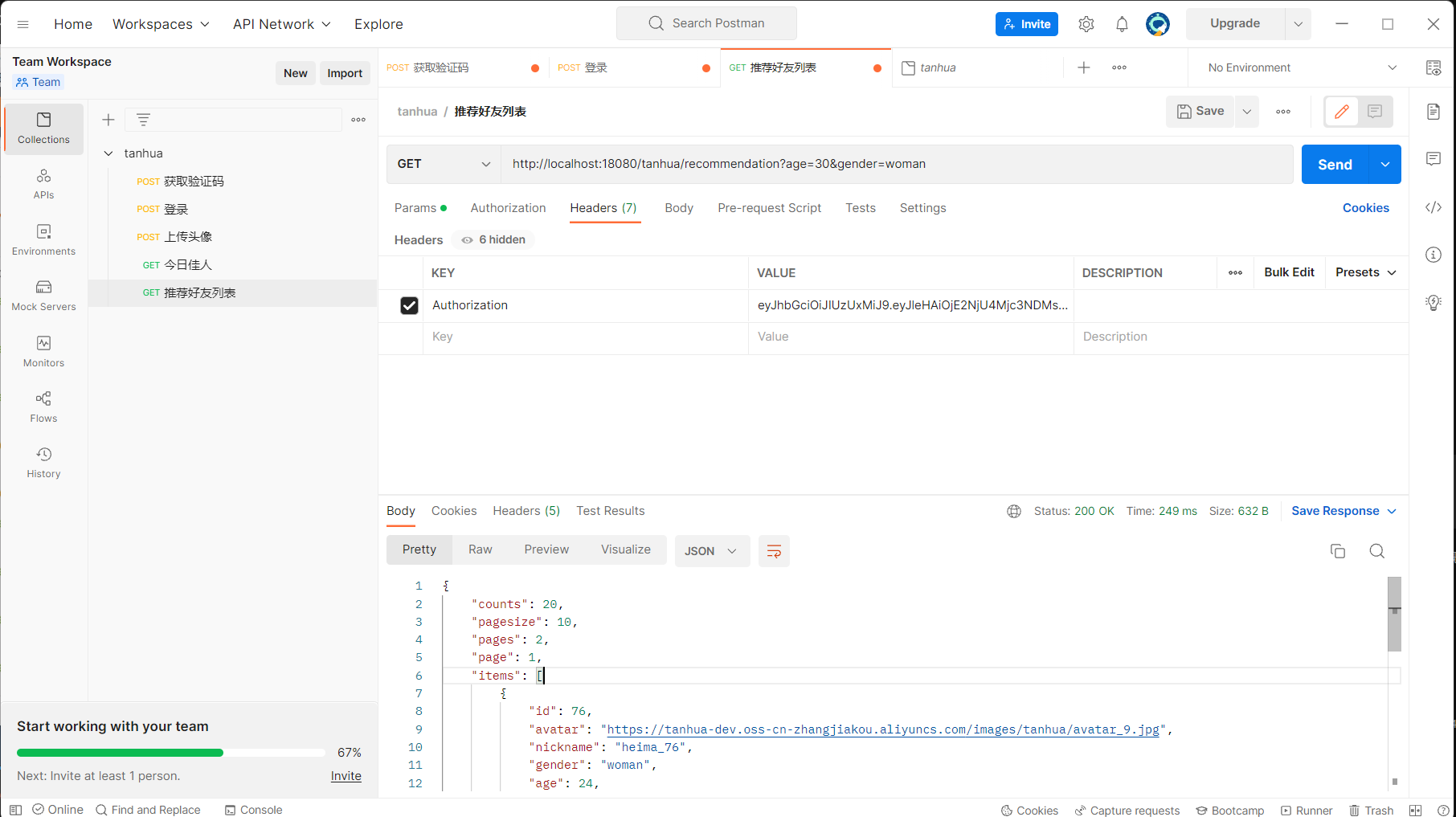Click the Save button

[1200, 112]
